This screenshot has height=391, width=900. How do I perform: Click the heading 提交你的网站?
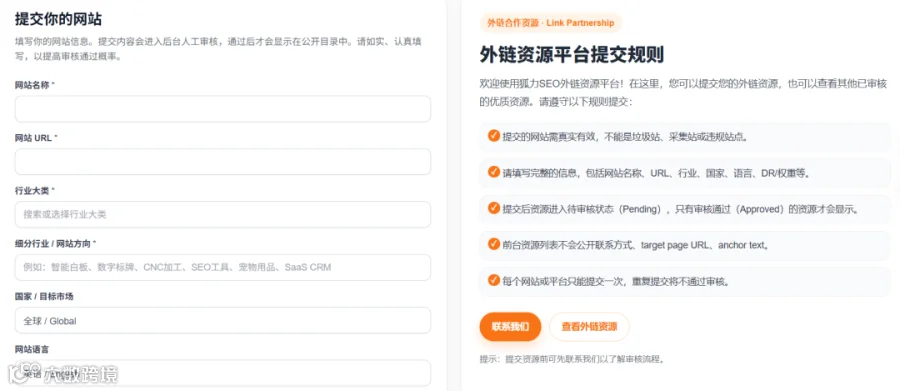(58, 19)
